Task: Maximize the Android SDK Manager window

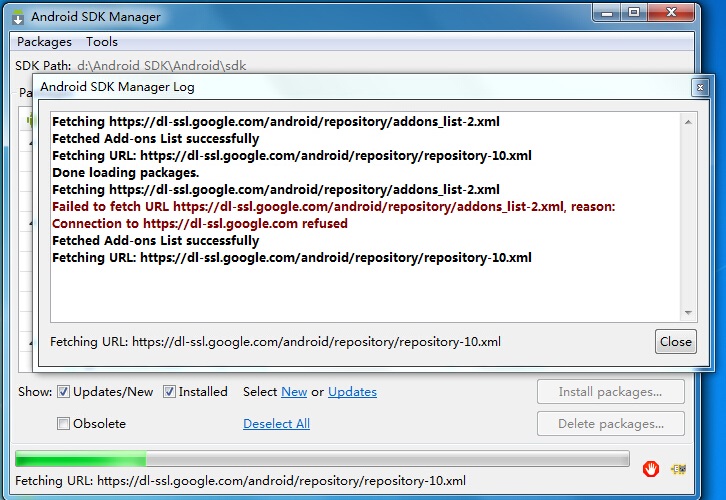Action: [x=634, y=12]
